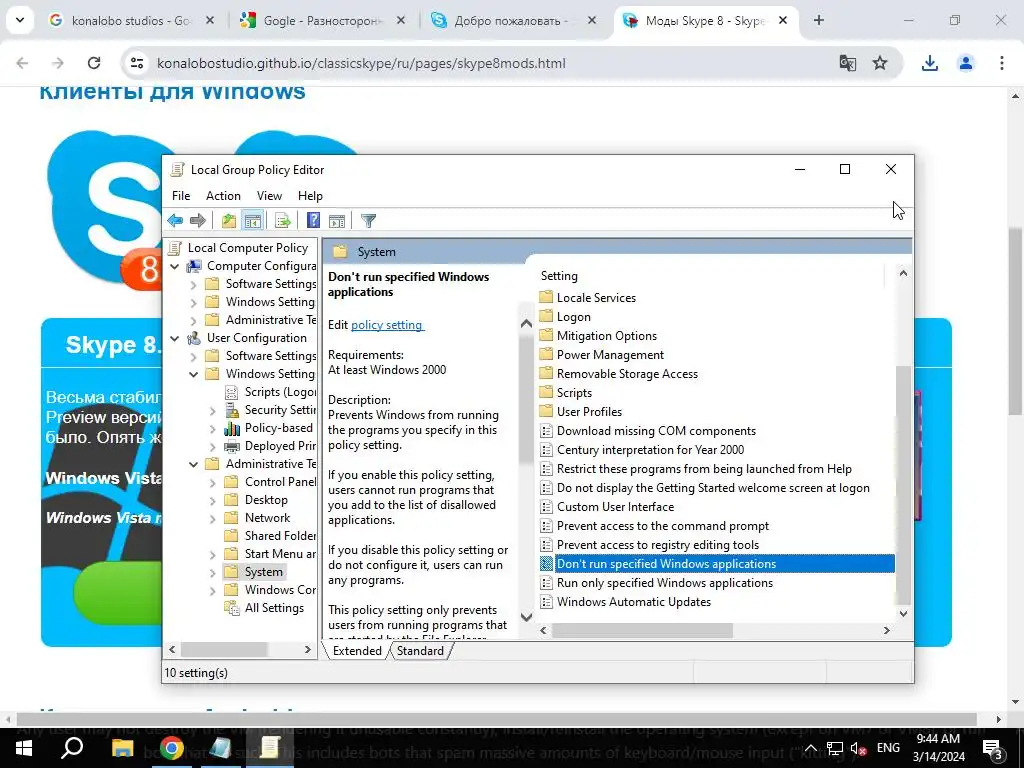Screen dimensions: 1024x768
Task: Open the Windows Start button
Action: (x=24, y=748)
